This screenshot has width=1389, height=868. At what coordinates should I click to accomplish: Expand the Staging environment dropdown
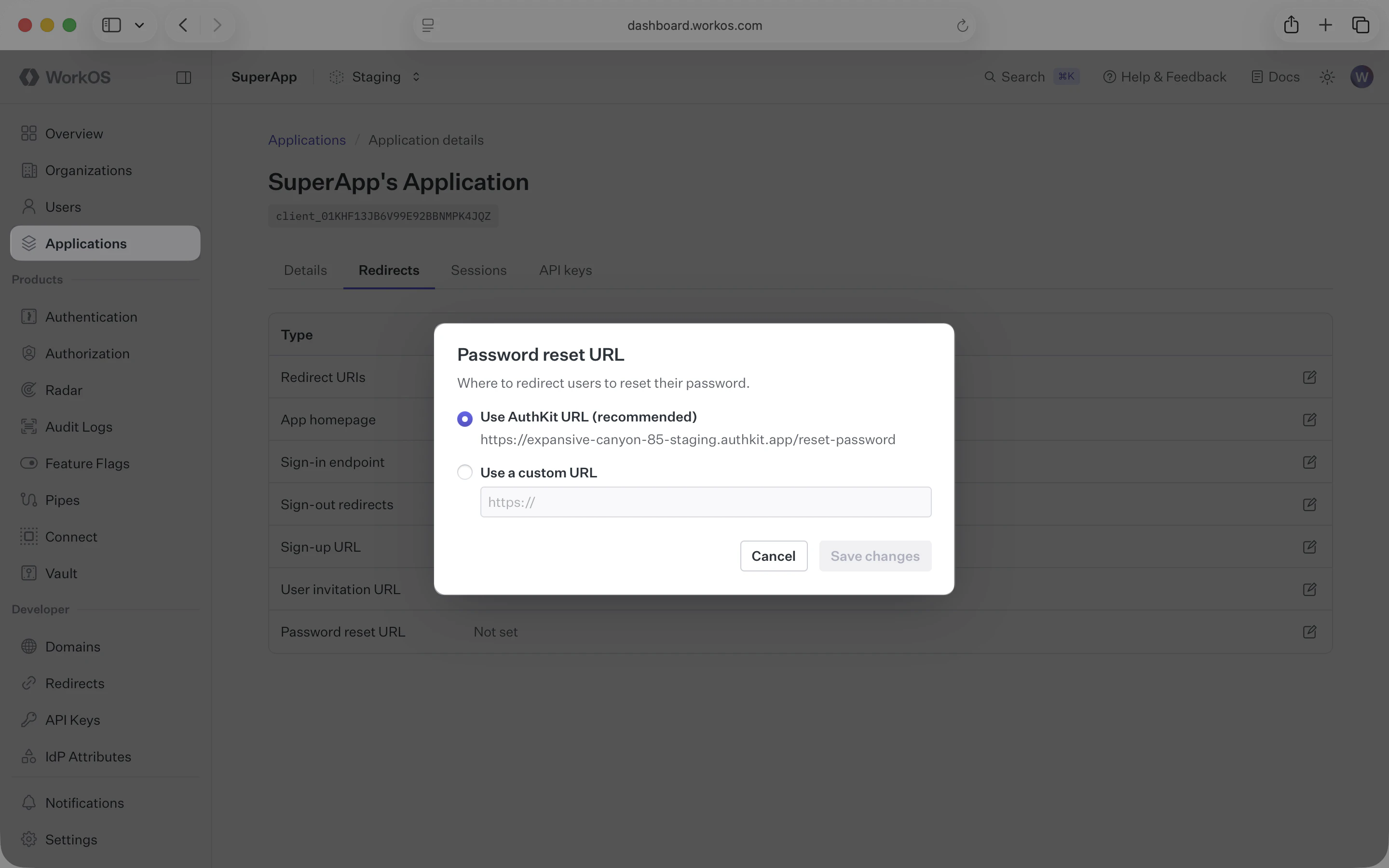[375, 77]
